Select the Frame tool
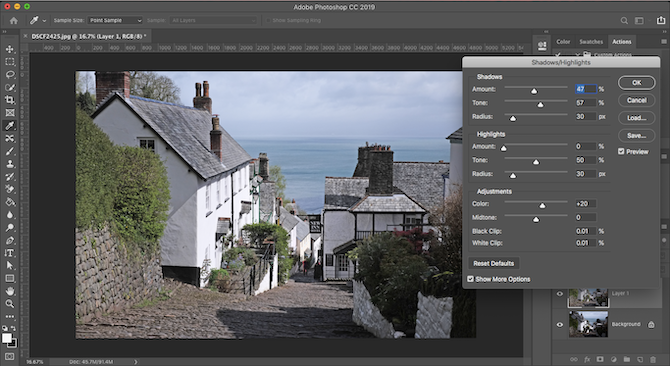 tap(9, 113)
